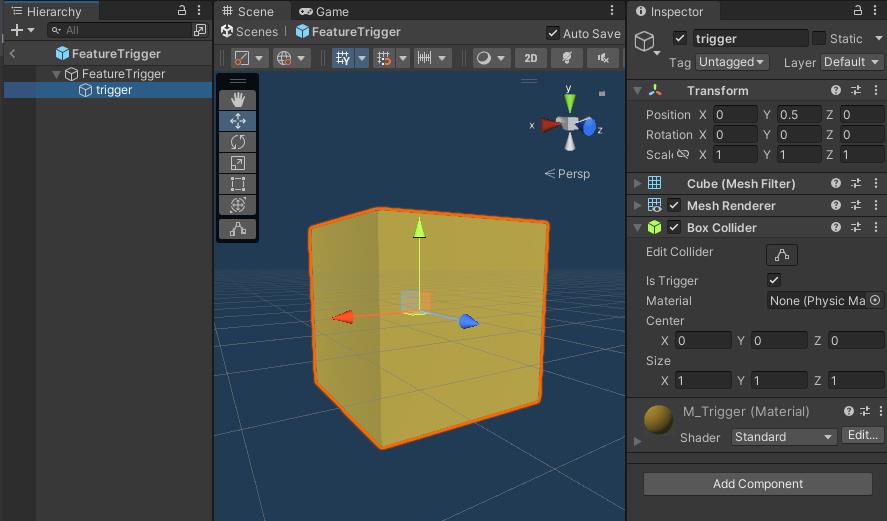Click the Edit Collider button in Box Collider
This screenshot has height=521, width=887.
coord(782,255)
